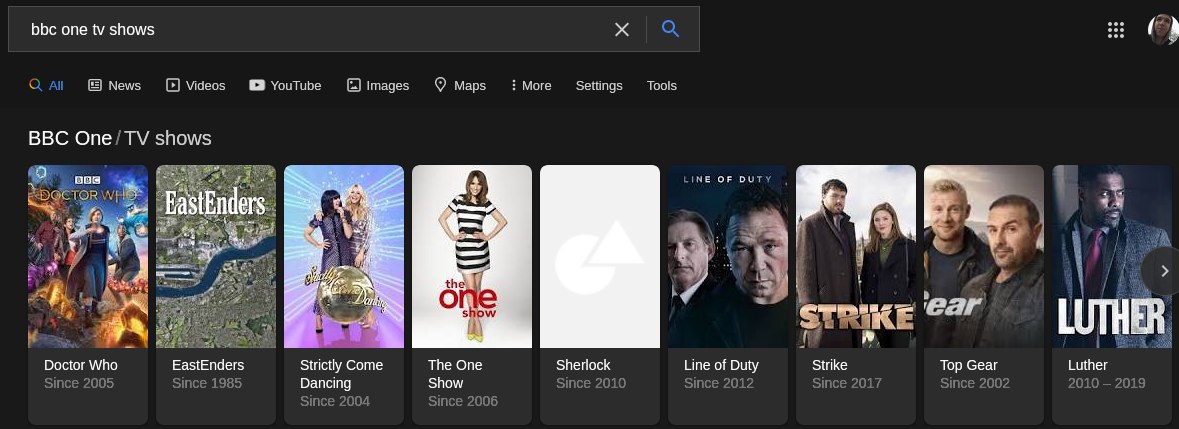The height and width of the screenshot is (429, 1179).
Task: Open the Line of Duty poster thumbnail
Action: click(x=728, y=256)
